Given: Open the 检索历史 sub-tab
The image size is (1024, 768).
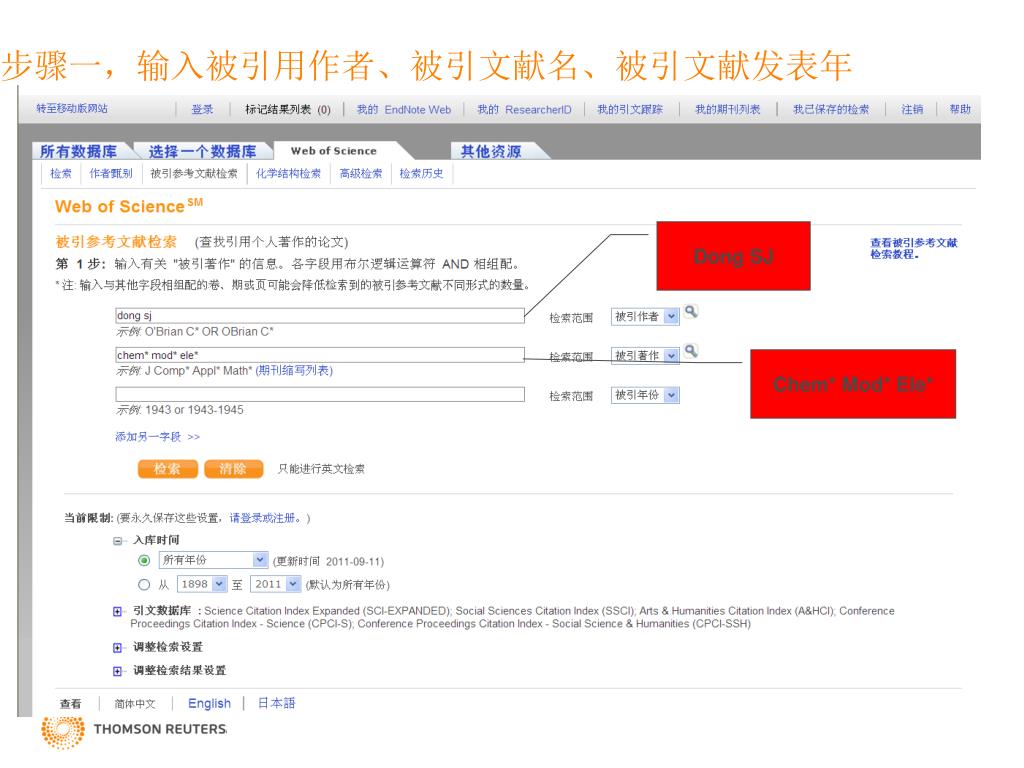Looking at the screenshot, I should [421, 174].
